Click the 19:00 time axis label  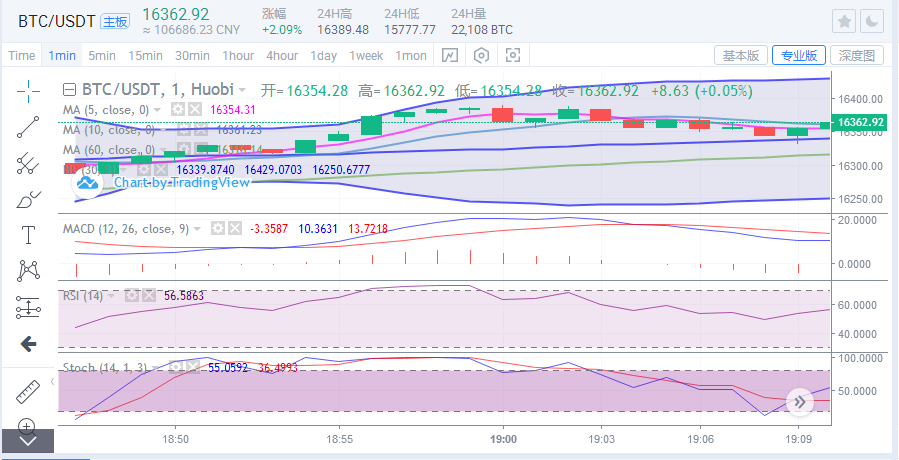[503, 439]
